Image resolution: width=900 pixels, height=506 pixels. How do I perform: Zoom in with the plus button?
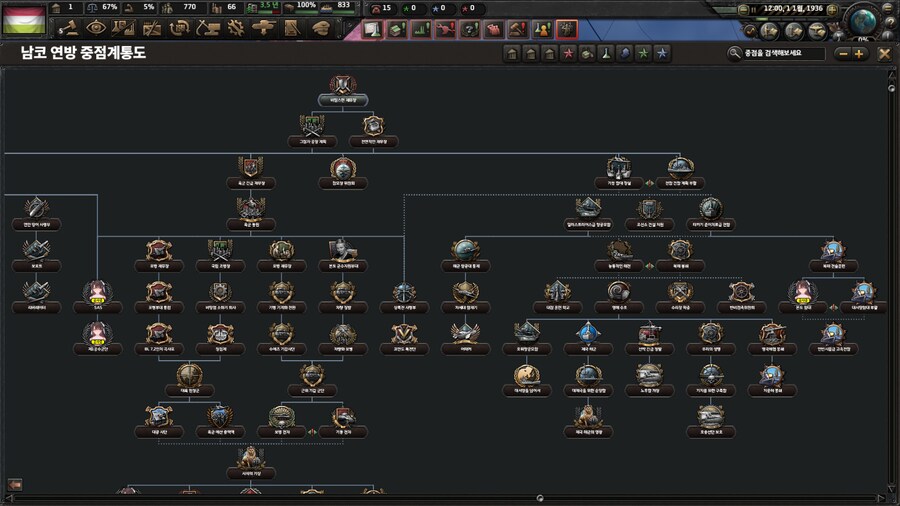[859, 53]
